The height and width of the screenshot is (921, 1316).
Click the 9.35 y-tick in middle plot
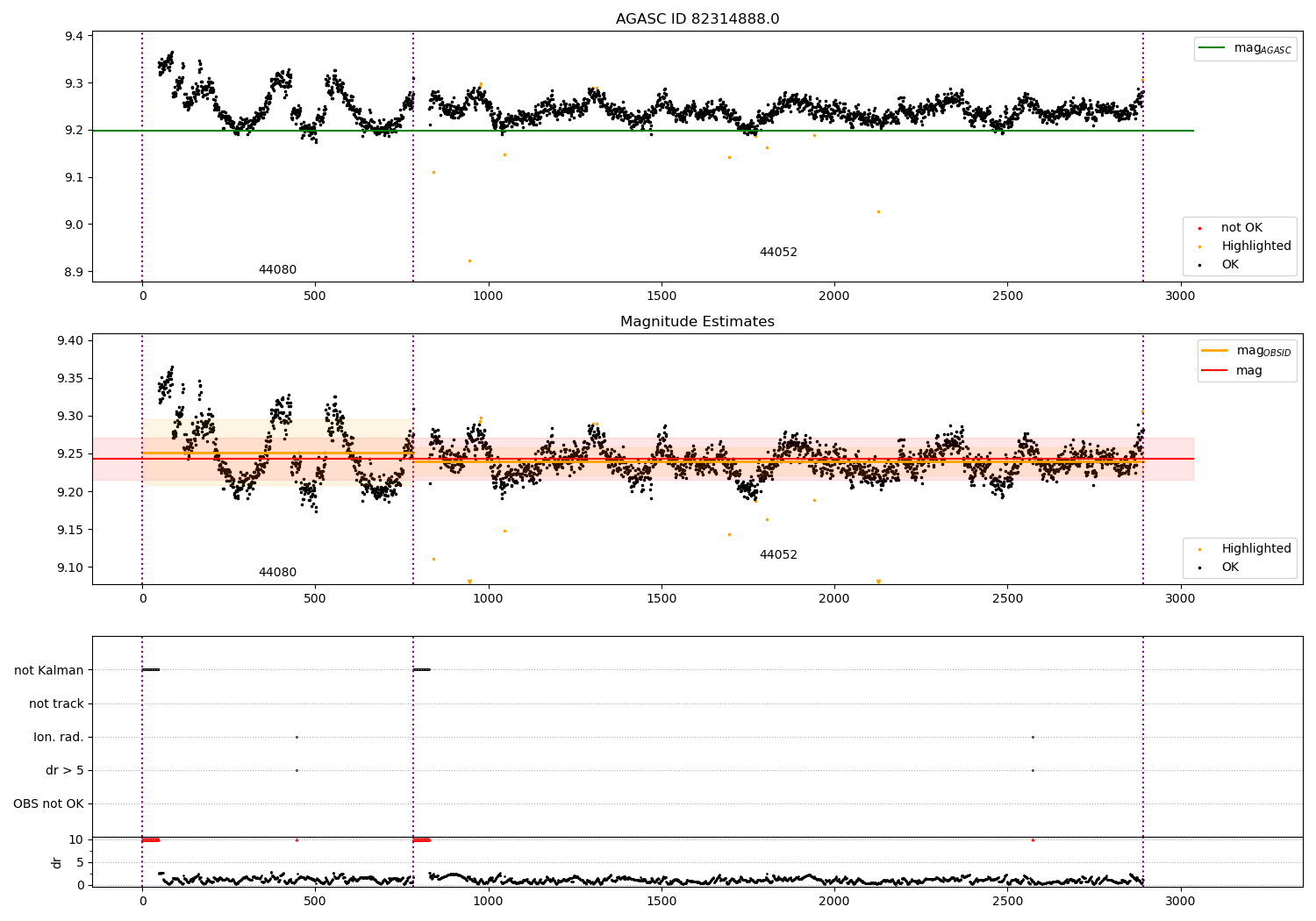pyautogui.click(x=70, y=378)
